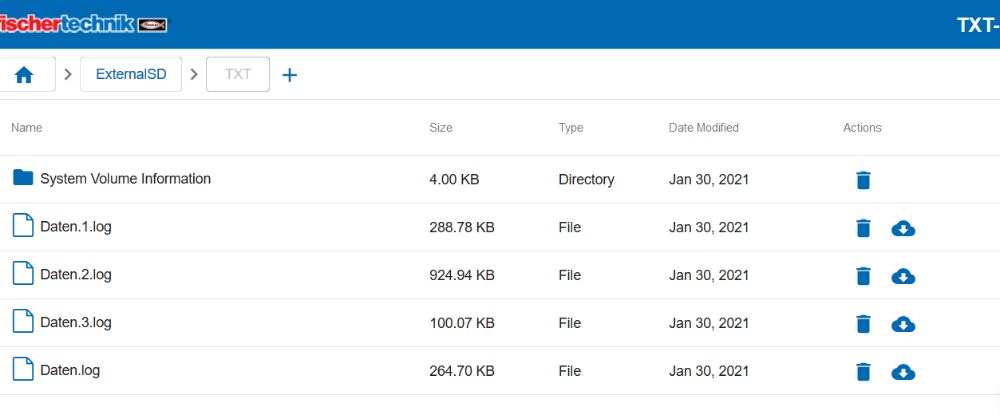
Task: Sort files by Name column header
Action: click(x=27, y=128)
